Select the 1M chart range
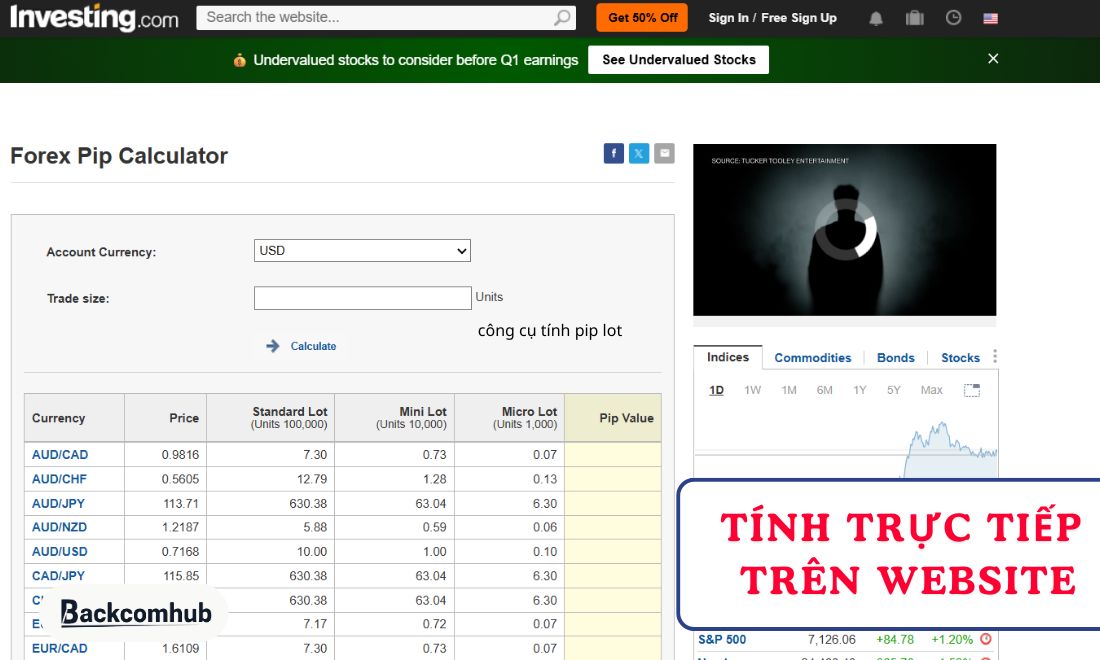Screen dimensions: 1100x660 tap(789, 390)
